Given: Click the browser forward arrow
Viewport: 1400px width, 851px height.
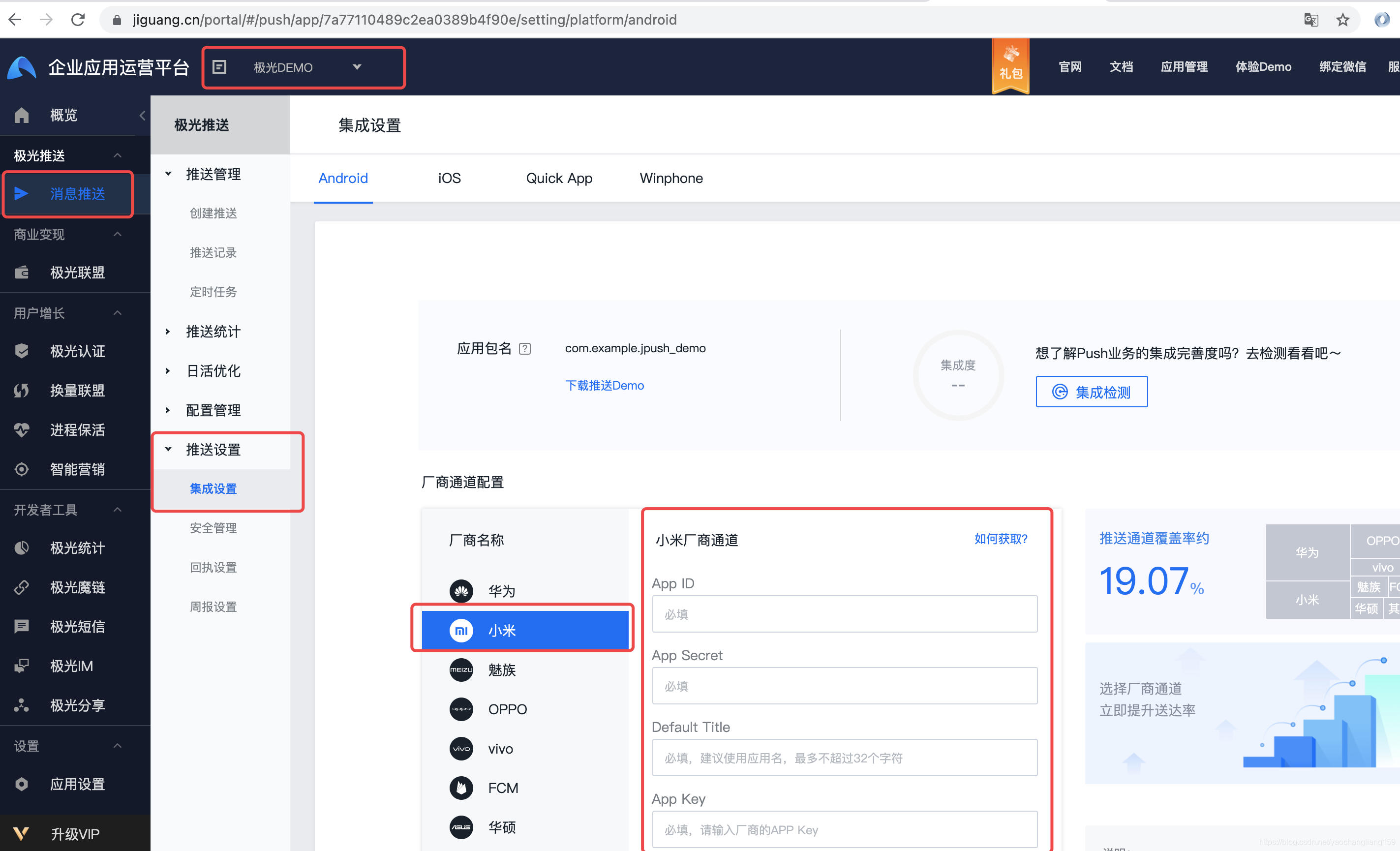Looking at the screenshot, I should [x=47, y=20].
